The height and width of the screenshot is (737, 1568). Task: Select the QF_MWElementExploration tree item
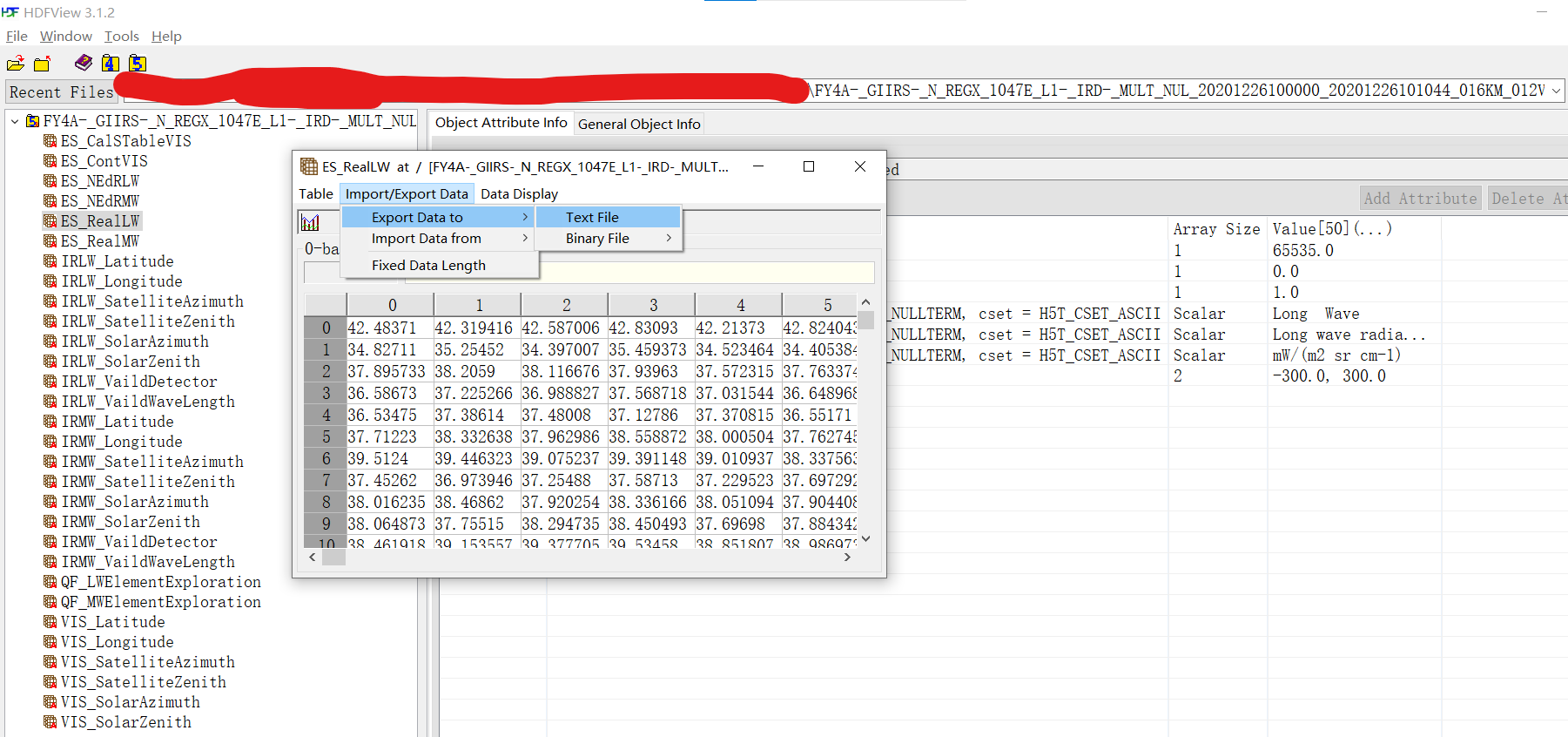click(x=161, y=602)
